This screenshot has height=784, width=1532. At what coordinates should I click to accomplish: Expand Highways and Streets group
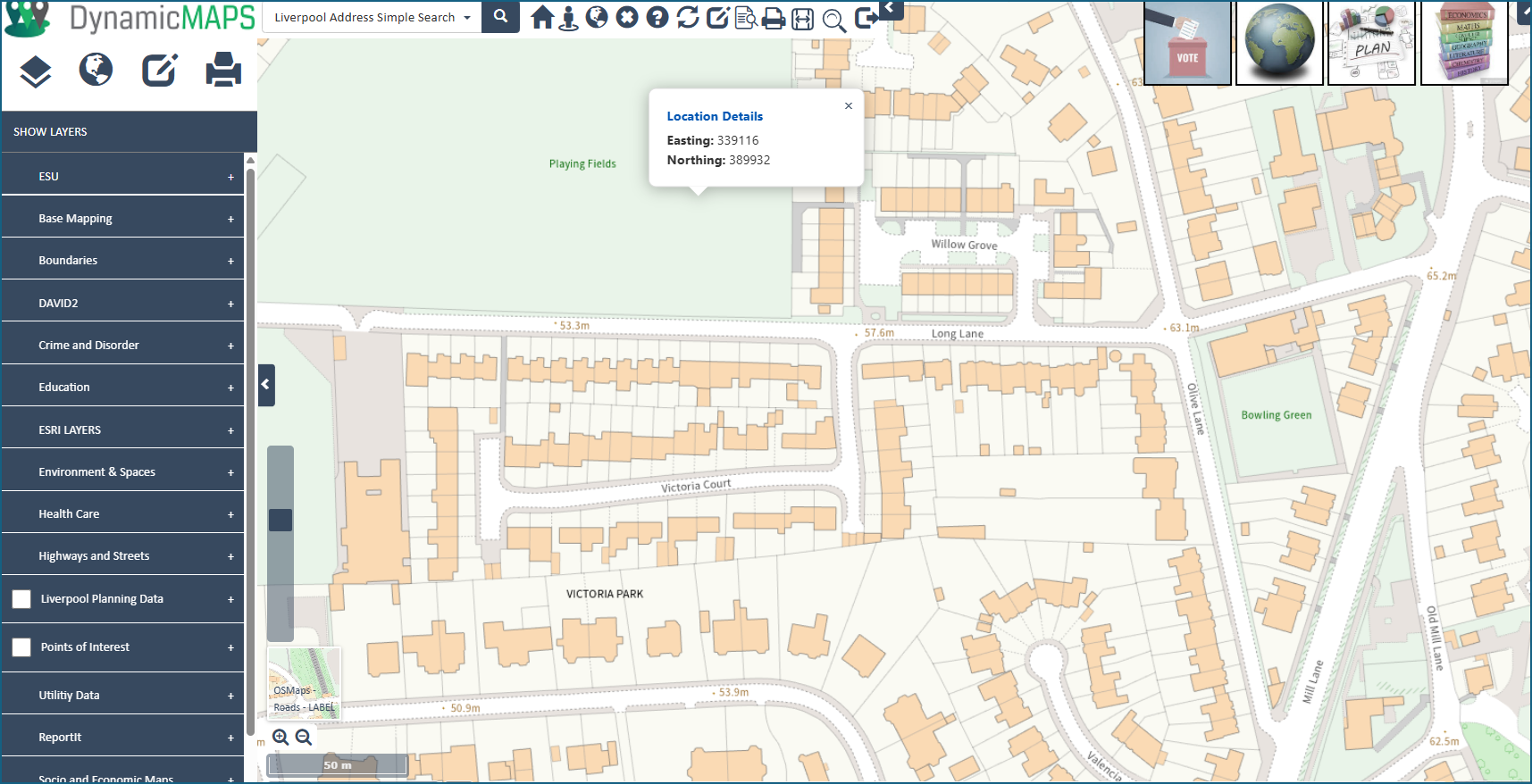(230, 557)
